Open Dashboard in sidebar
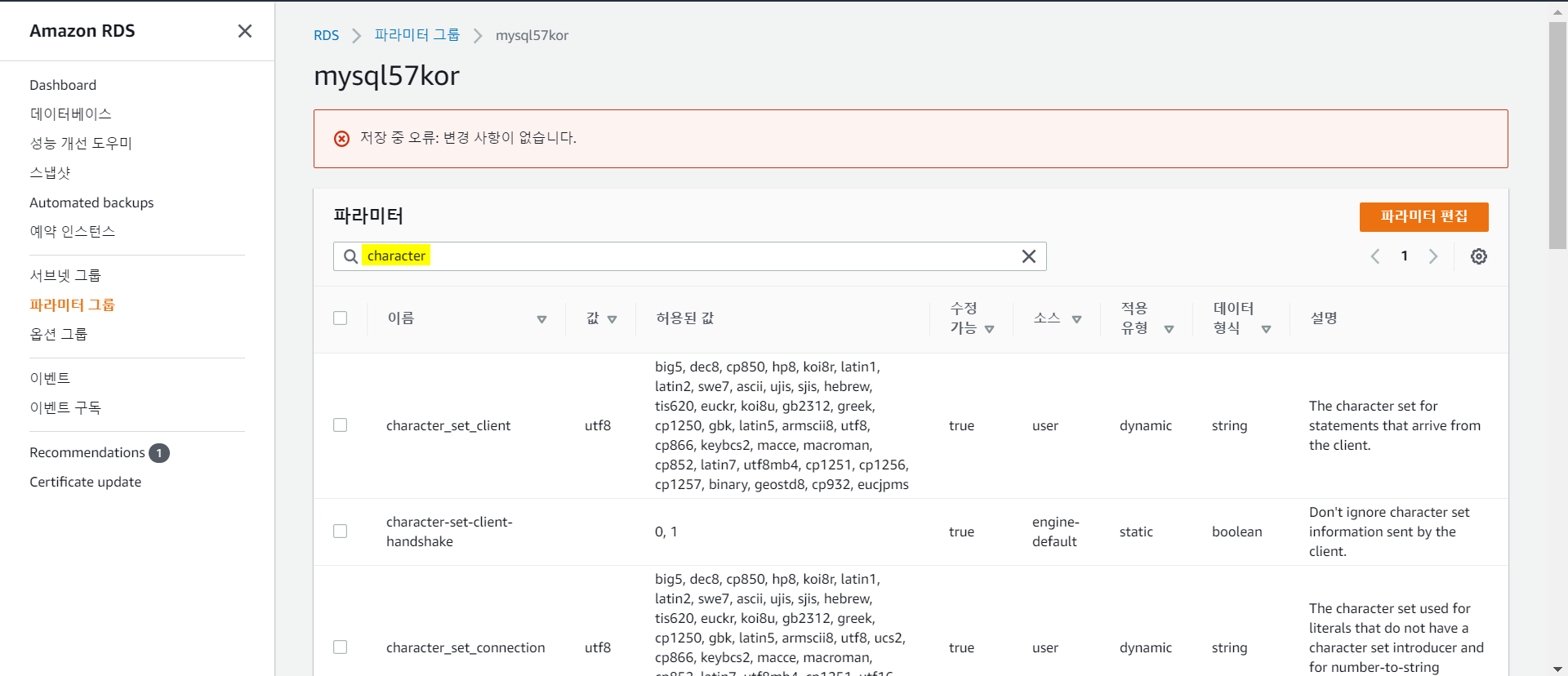 pyautogui.click(x=63, y=85)
